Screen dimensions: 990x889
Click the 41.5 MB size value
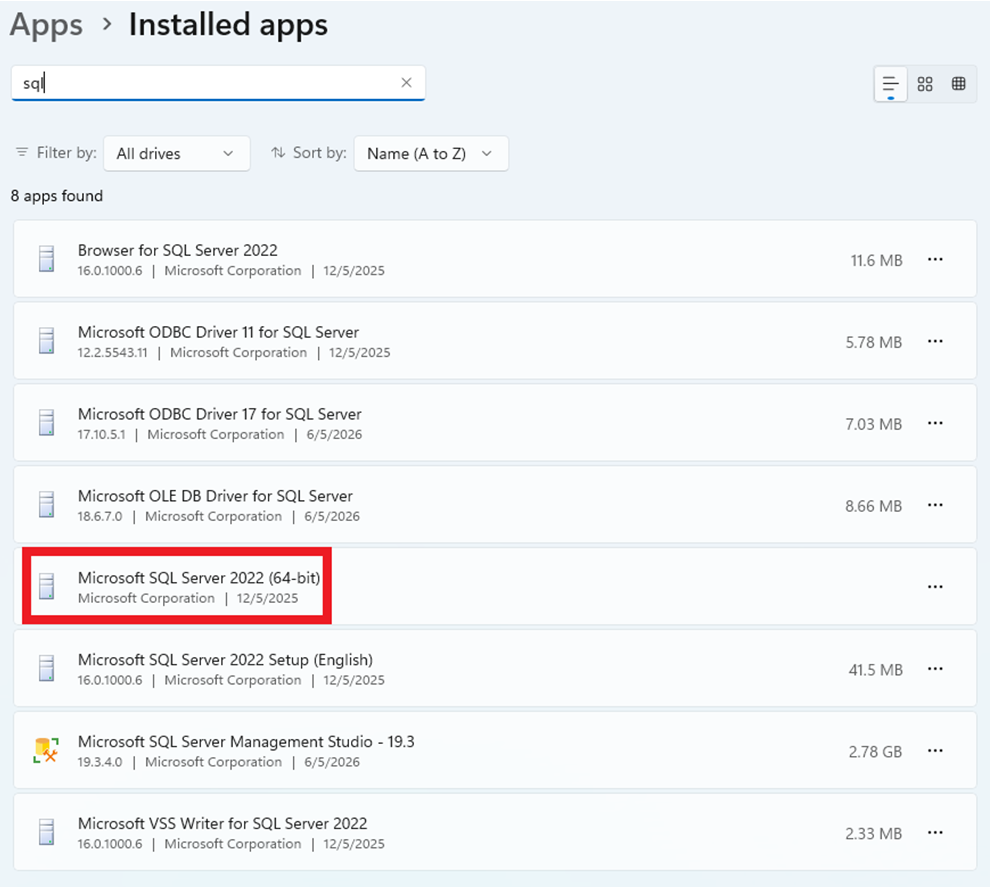876,670
